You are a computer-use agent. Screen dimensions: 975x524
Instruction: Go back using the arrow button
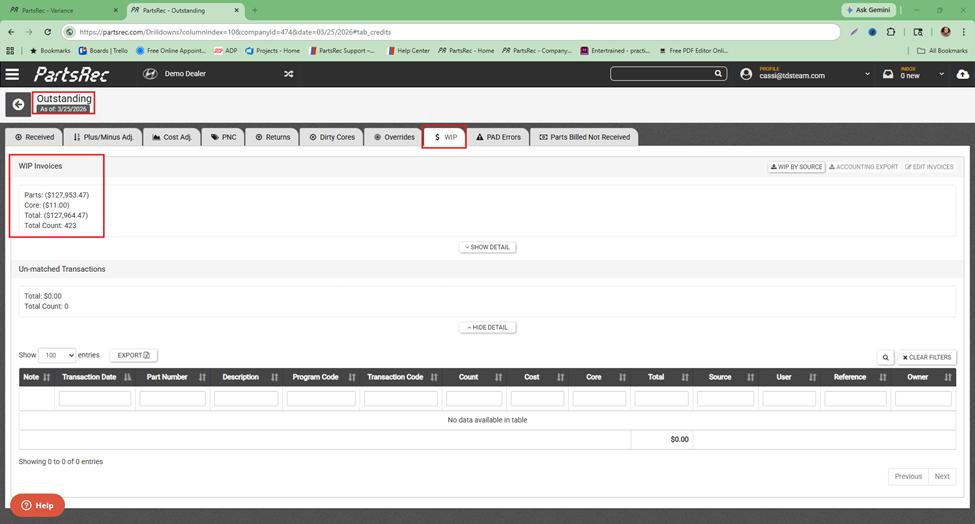click(x=18, y=104)
